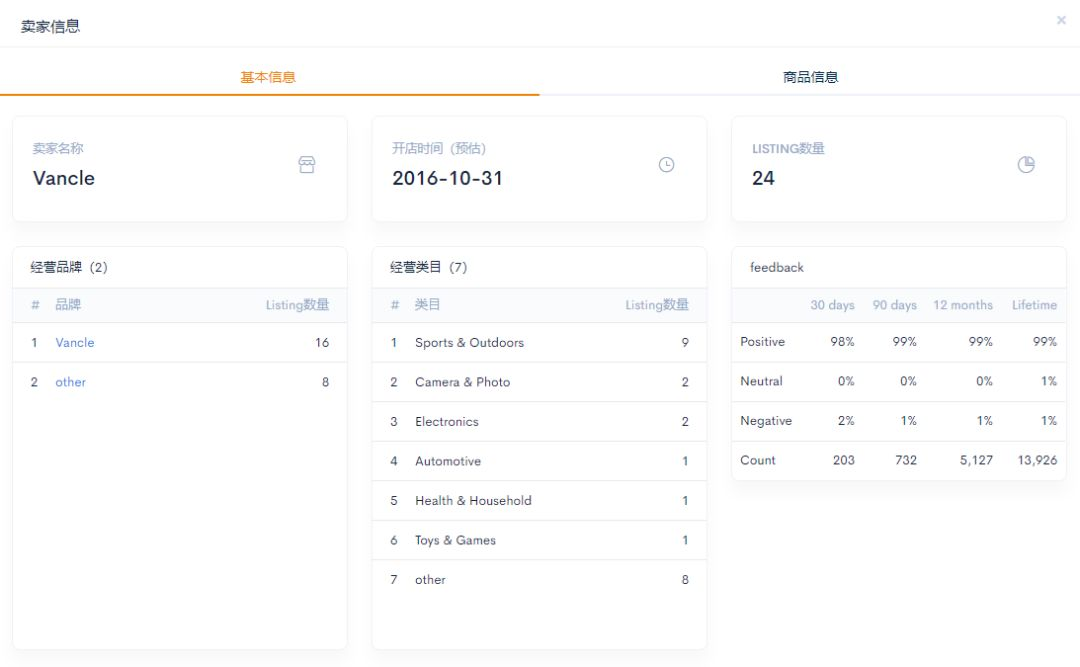This screenshot has height=667, width=1080.
Task: Click the 12 months column header
Action: 963,305
